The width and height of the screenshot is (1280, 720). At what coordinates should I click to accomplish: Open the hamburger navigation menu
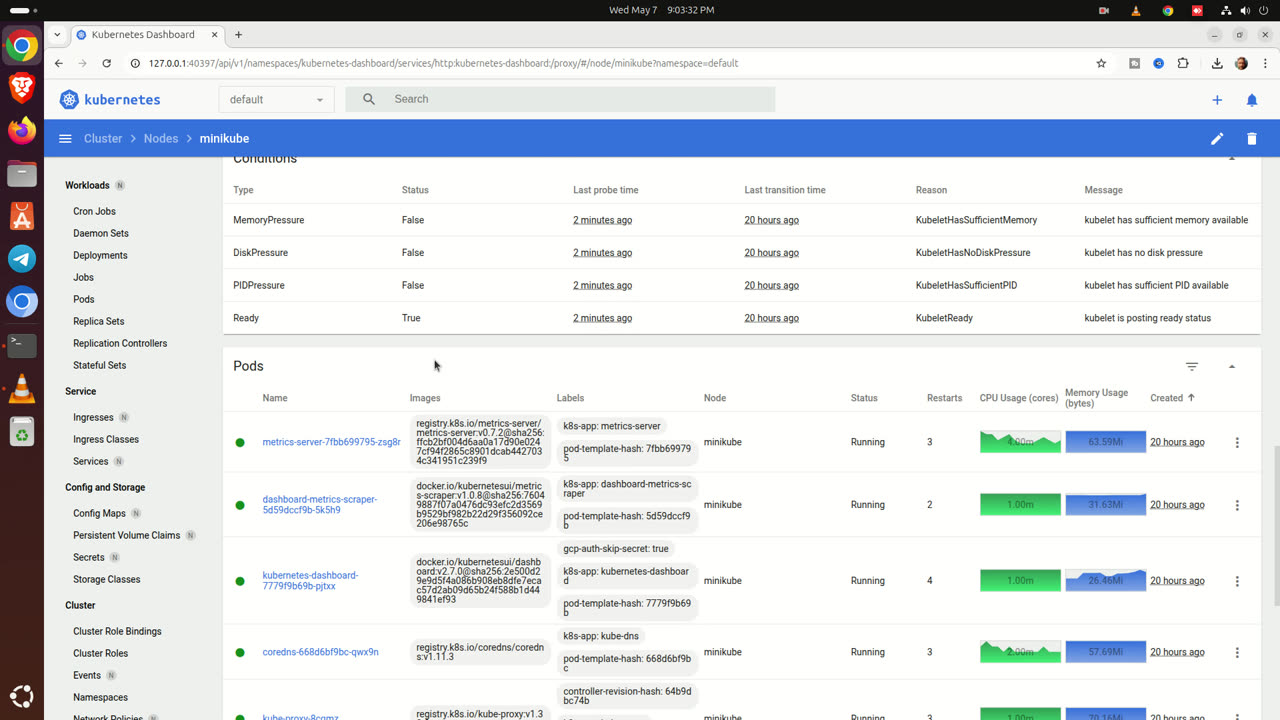click(65, 139)
